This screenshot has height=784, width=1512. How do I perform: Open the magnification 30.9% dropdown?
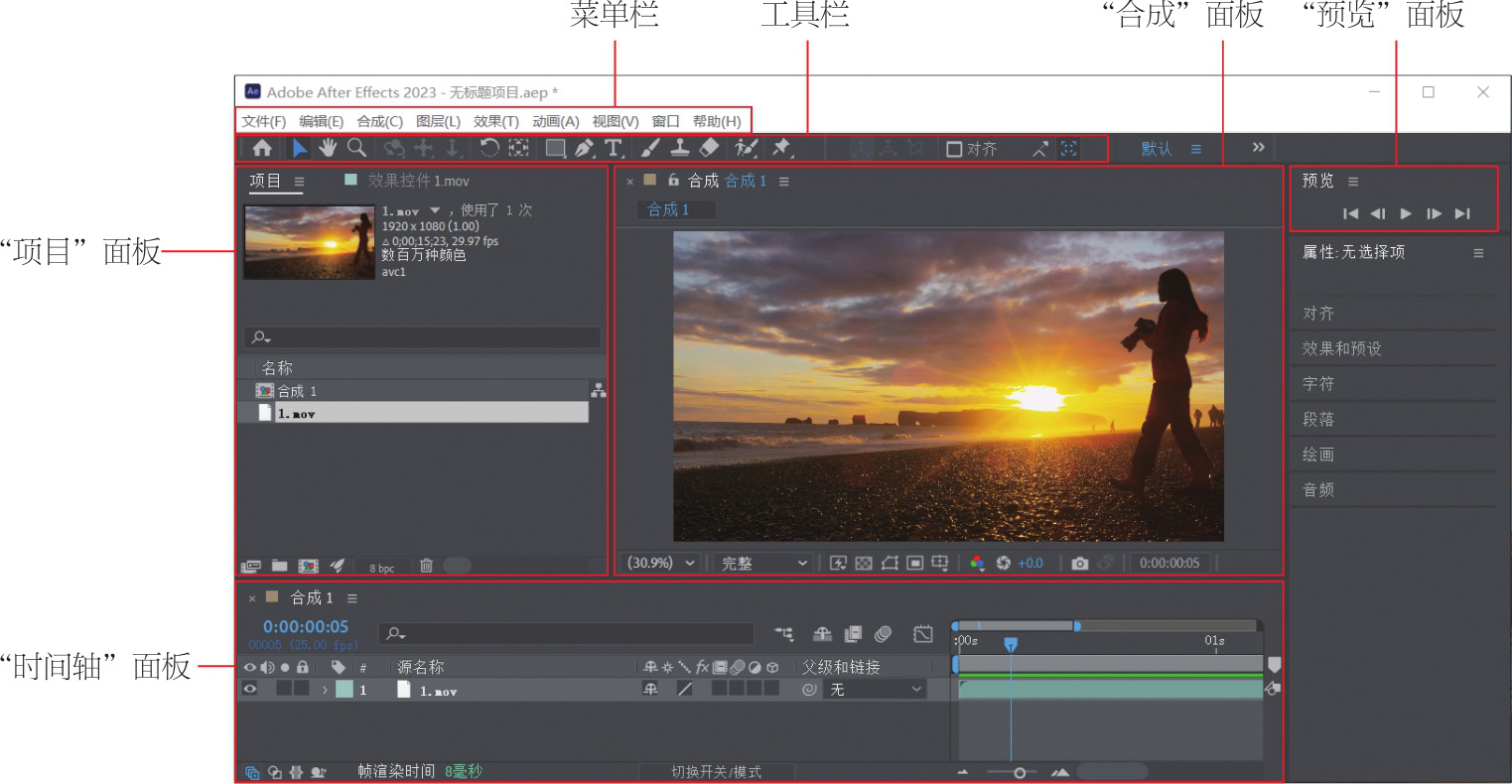coord(661,563)
